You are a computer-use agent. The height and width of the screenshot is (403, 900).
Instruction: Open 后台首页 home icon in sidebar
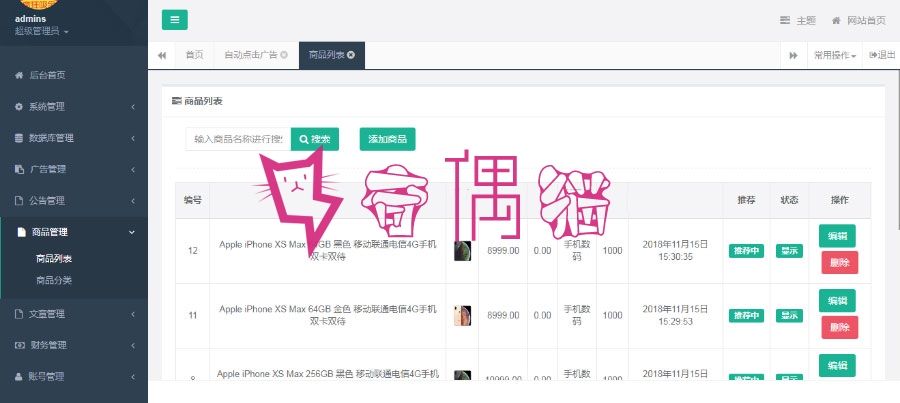[x=19, y=75]
